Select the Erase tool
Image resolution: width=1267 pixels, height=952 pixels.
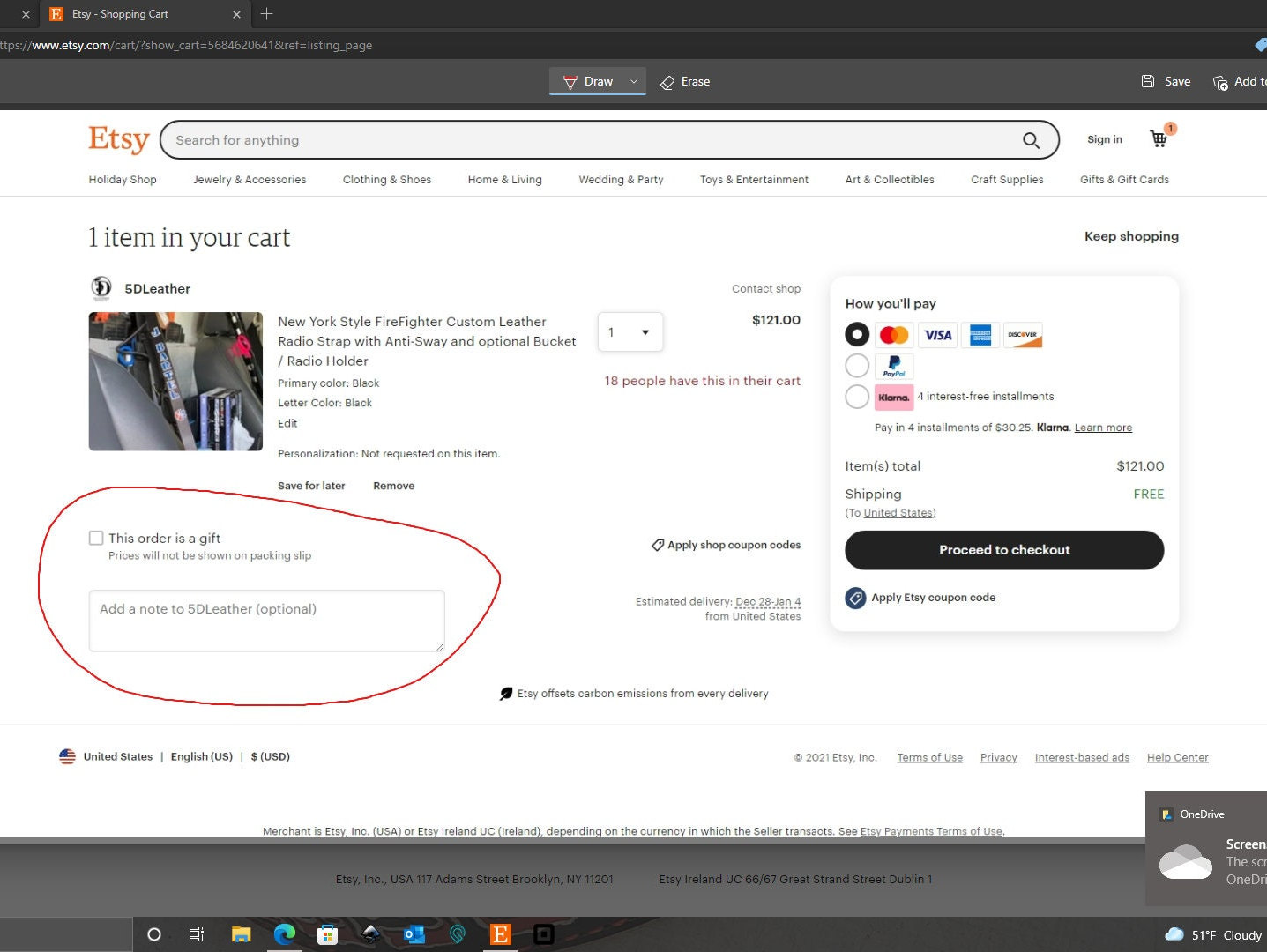point(686,81)
